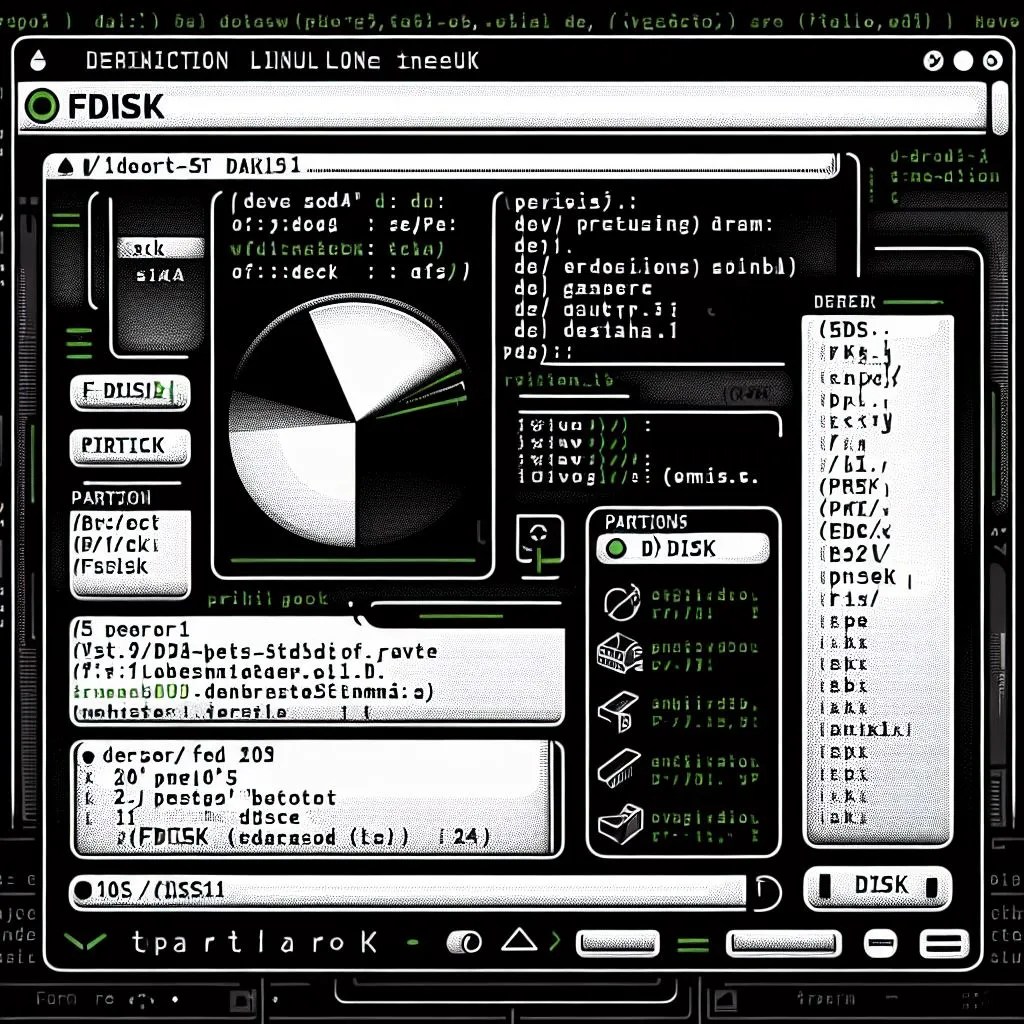Click the third box-shaped partition icon
The height and width of the screenshot is (1024, 1024).
tap(618, 712)
